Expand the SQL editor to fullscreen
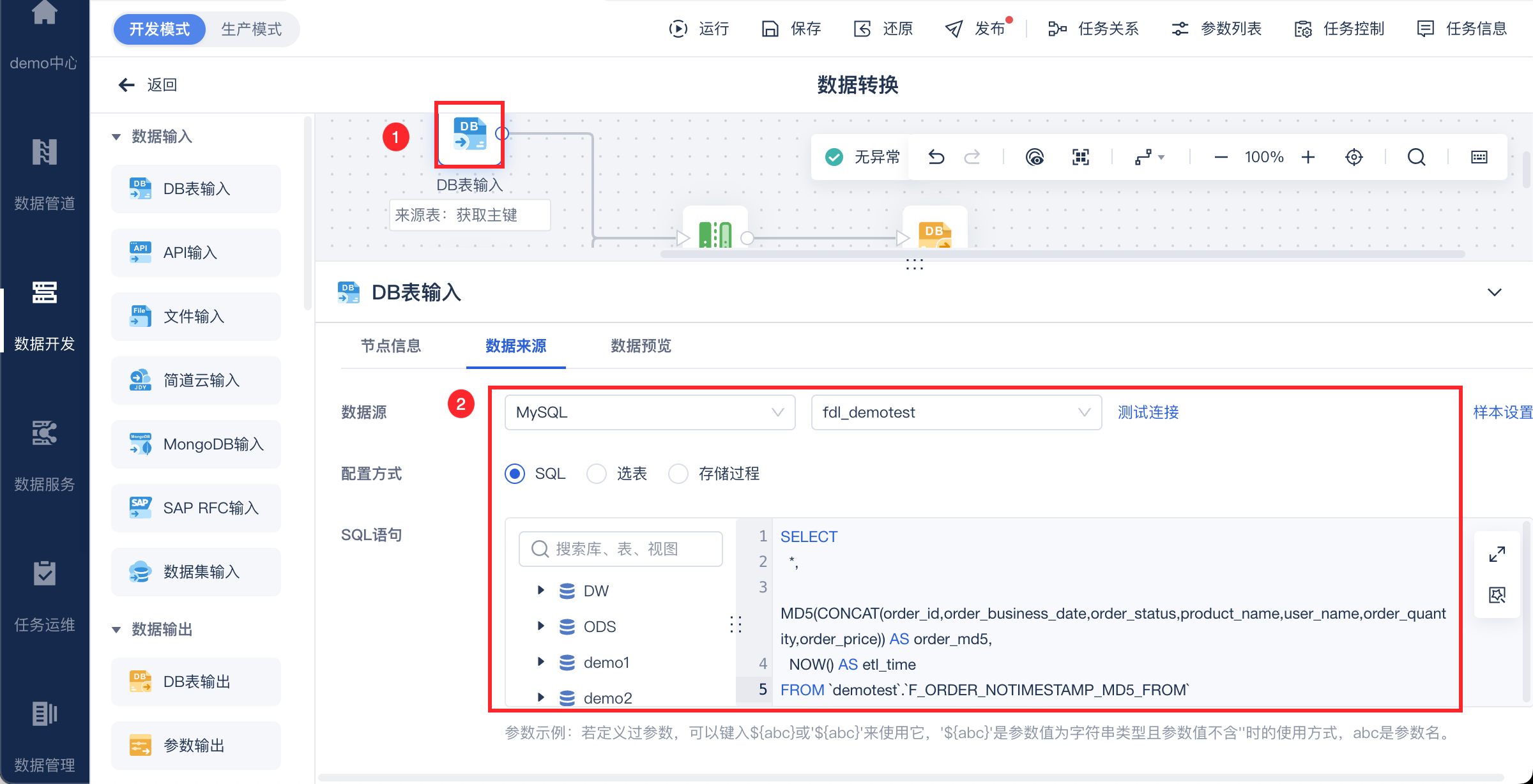 click(1497, 554)
